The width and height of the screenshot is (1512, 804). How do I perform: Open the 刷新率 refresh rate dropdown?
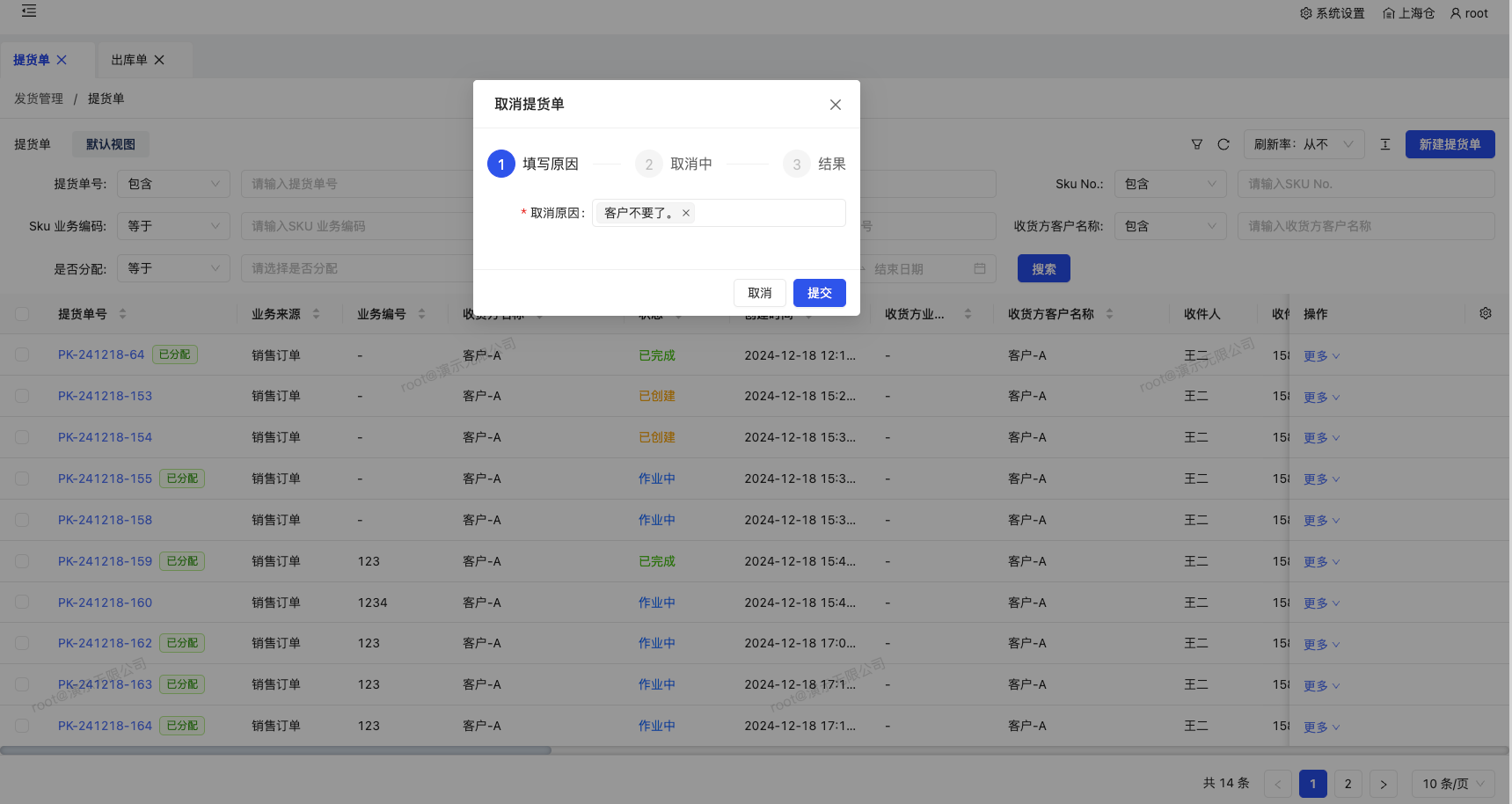[1304, 143]
